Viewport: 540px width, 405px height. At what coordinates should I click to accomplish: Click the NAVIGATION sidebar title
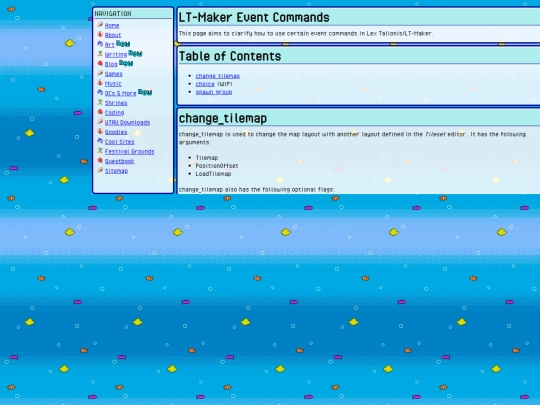click(113, 14)
